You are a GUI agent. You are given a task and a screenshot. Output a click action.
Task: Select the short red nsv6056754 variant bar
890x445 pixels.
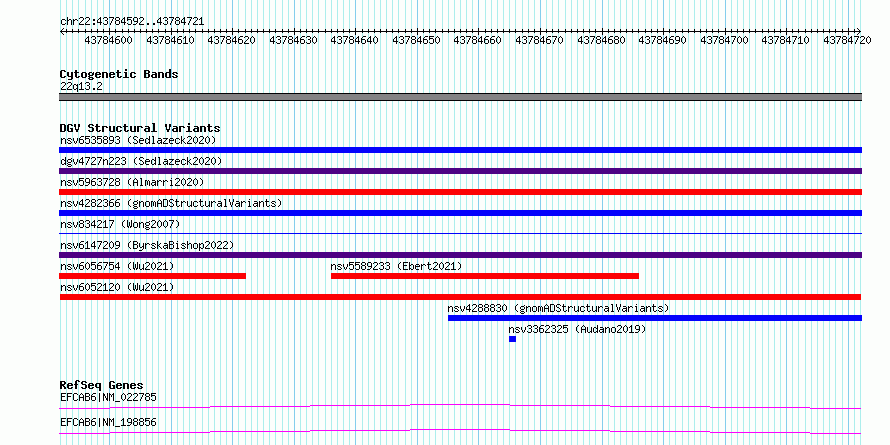pyautogui.click(x=152, y=276)
